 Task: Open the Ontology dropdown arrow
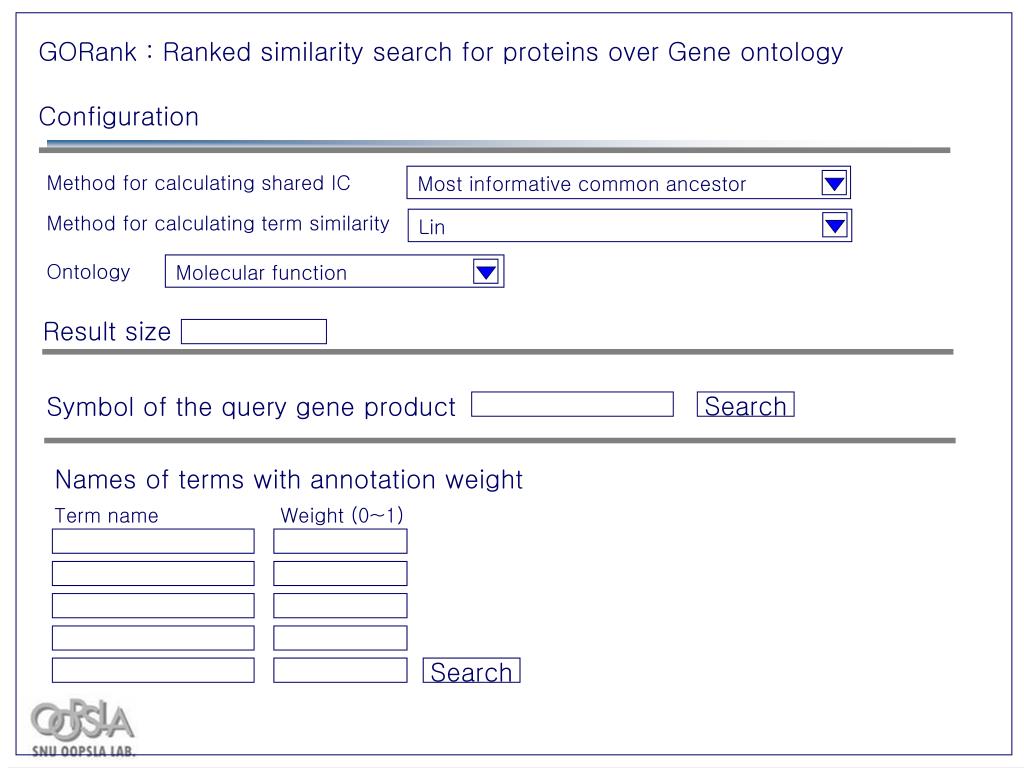pos(486,272)
